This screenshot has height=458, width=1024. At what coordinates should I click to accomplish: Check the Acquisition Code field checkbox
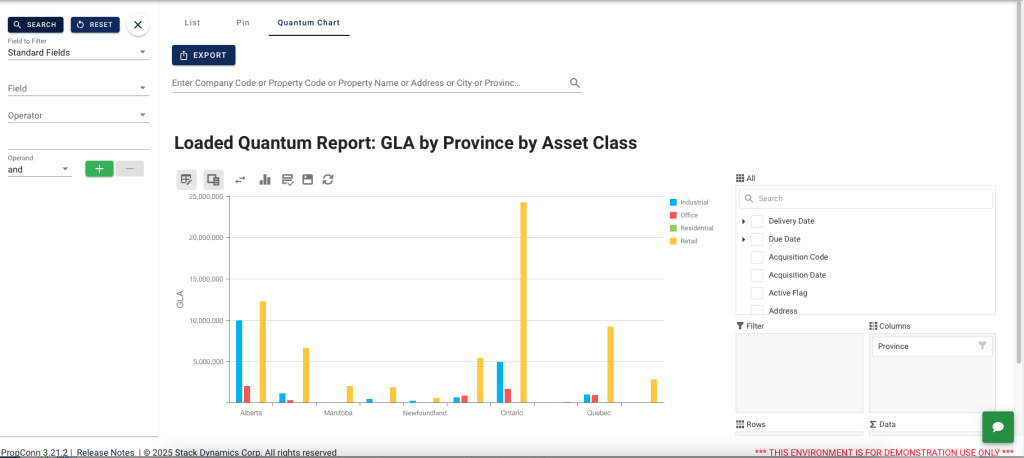pos(757,257)
